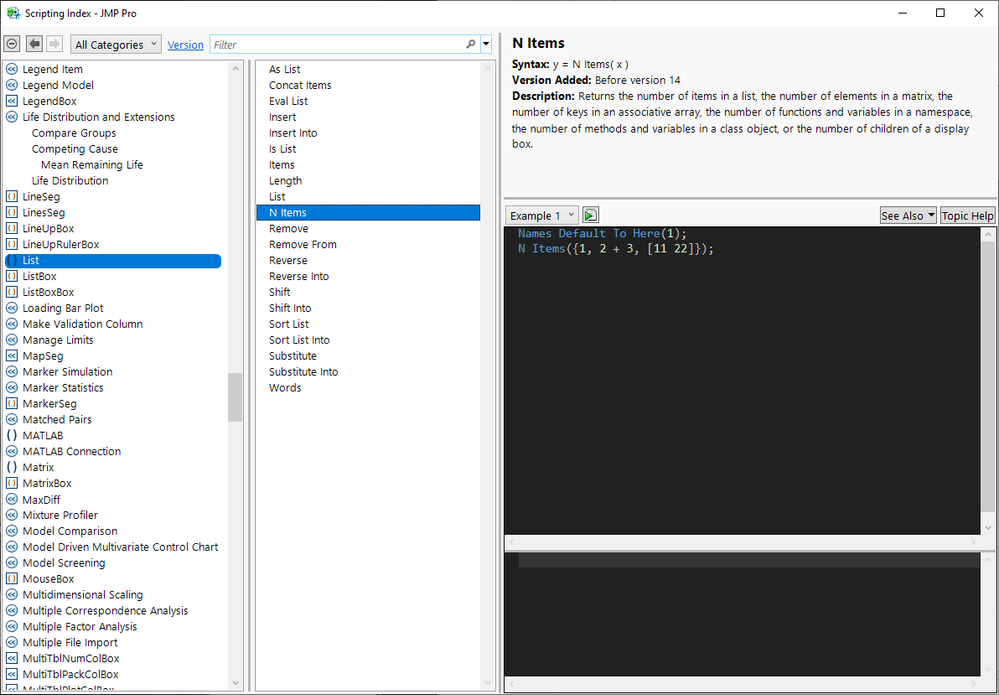Click the icon next to MatrixBox

click(12, 483)
